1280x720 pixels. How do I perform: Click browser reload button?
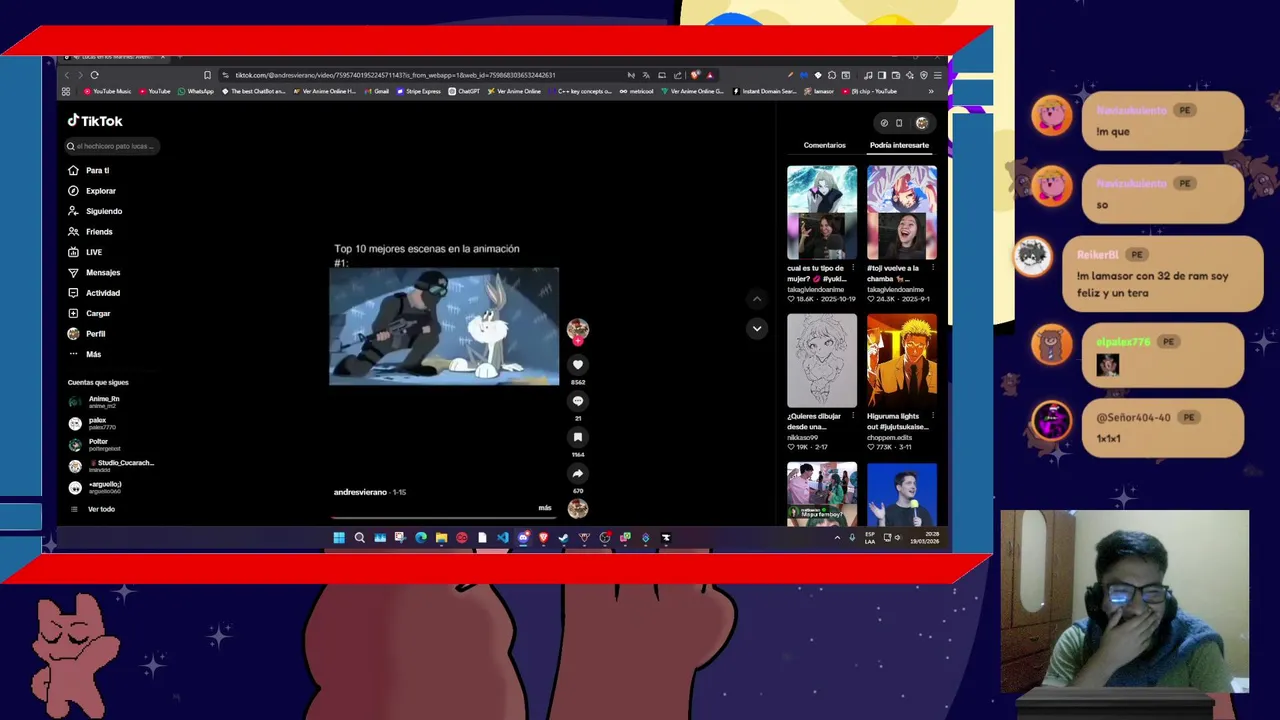pos(94,75)
